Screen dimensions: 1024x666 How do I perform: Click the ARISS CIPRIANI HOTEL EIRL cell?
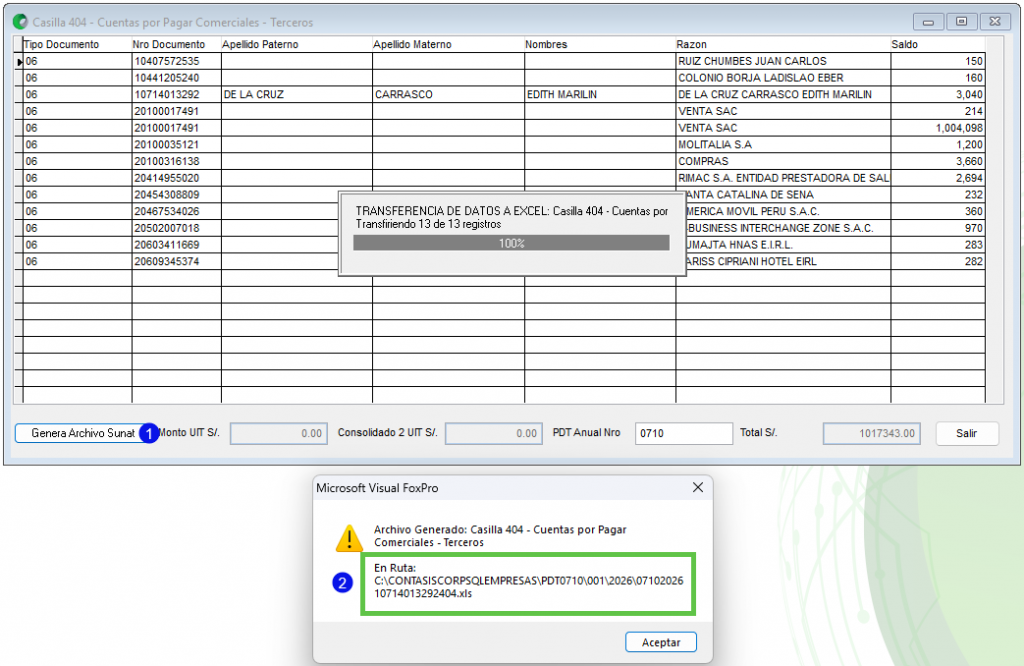[x=788, y=262]
